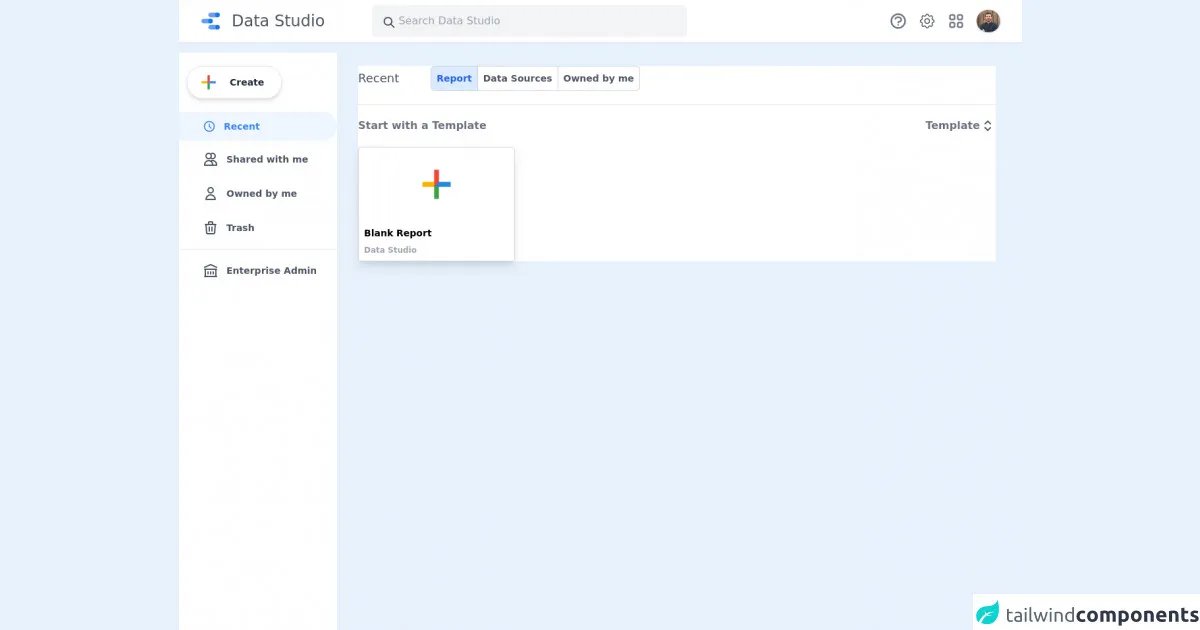Click the Data Studio logo icon
1200x630 pixels.
coord(210,21)
